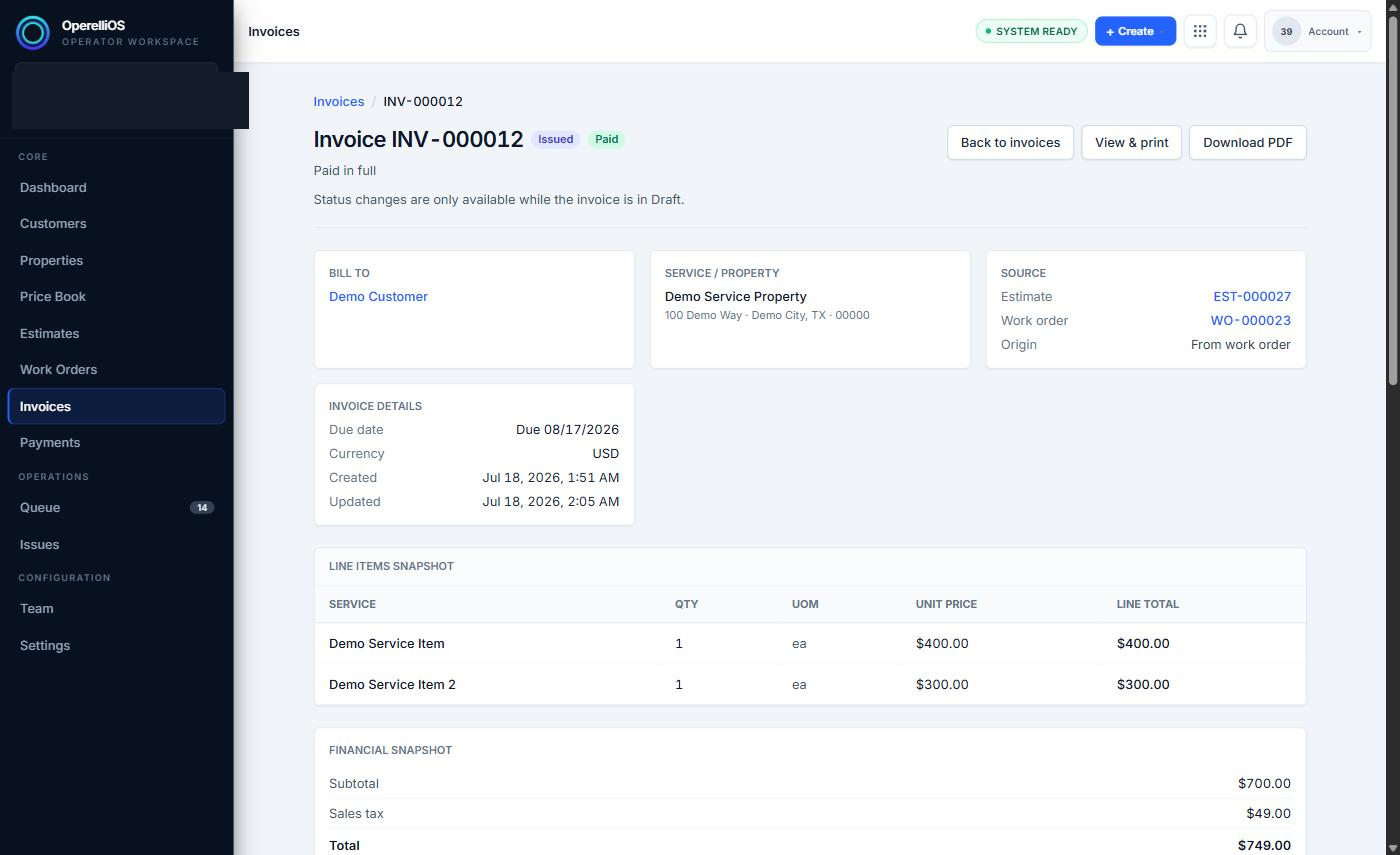Click the Demo Service Item row
The width and height of the screenshot is (1400, 855).
tap(810, 643)
